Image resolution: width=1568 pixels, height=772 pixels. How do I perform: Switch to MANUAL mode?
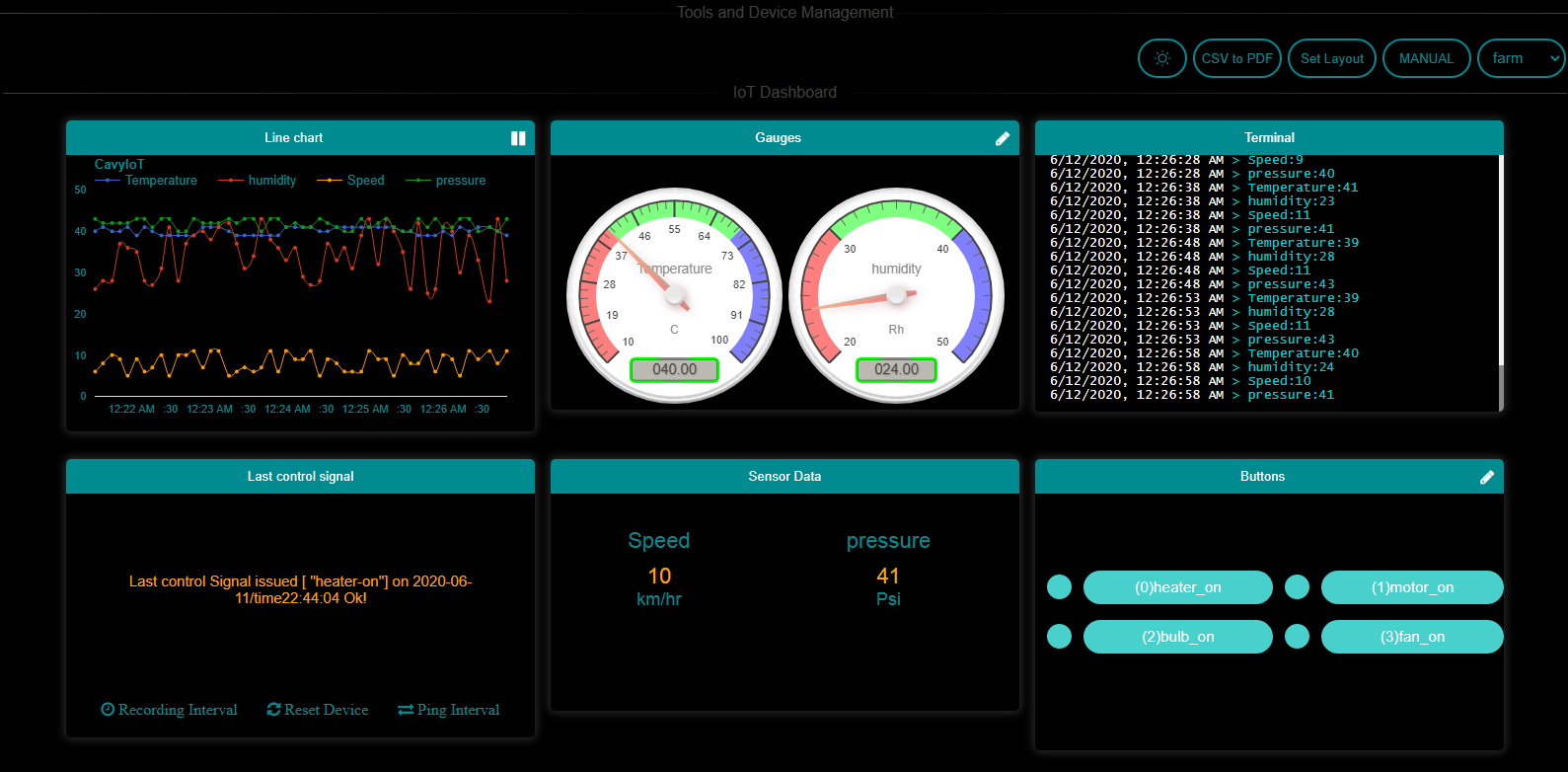1426,58
